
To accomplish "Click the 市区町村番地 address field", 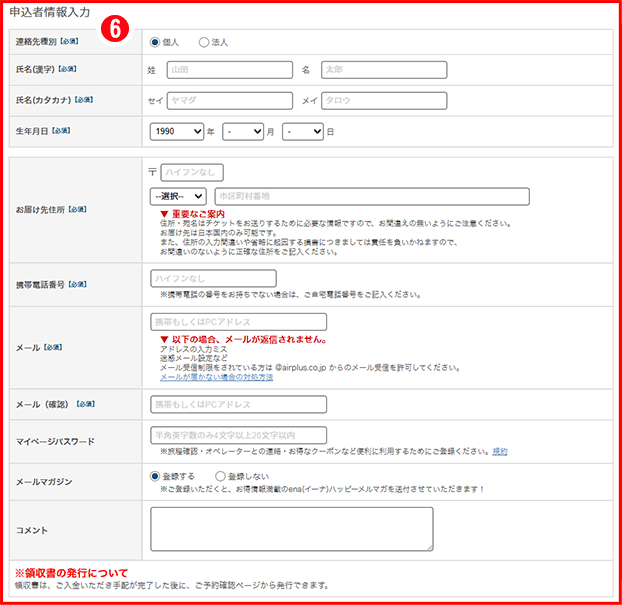I will pos(371,196).
